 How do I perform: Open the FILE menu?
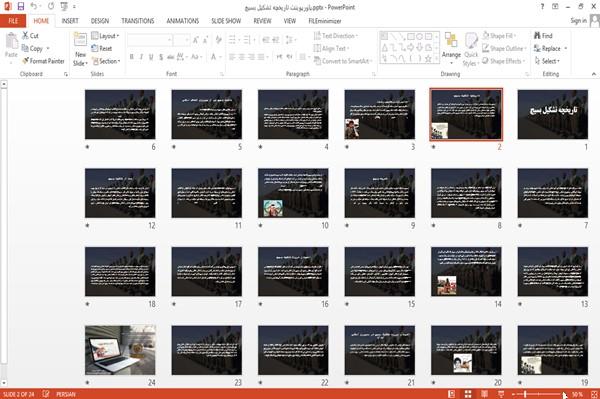pyautogui.click(x=13, y=21)
